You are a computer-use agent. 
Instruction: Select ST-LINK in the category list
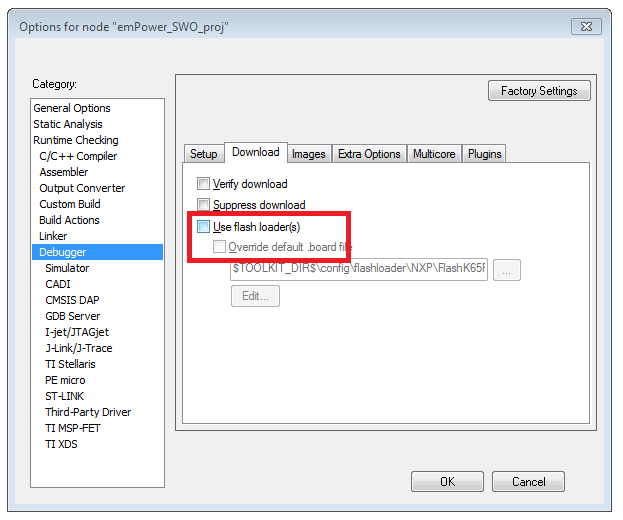point(66,396)
